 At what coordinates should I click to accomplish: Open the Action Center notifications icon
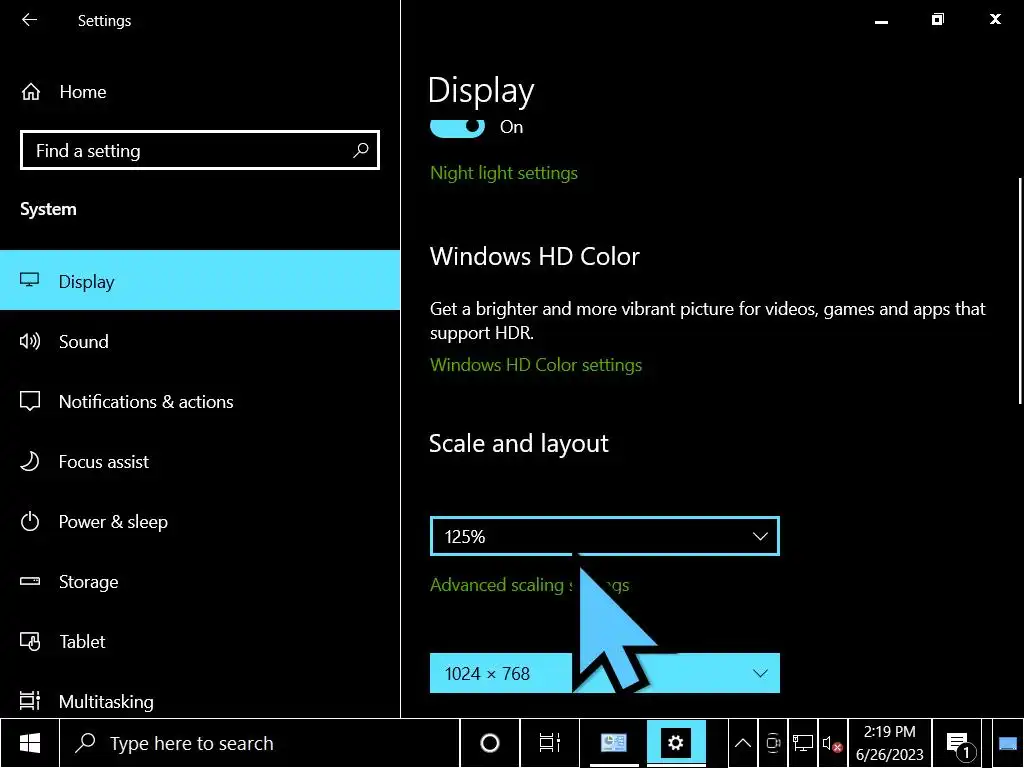pos(961,743)
